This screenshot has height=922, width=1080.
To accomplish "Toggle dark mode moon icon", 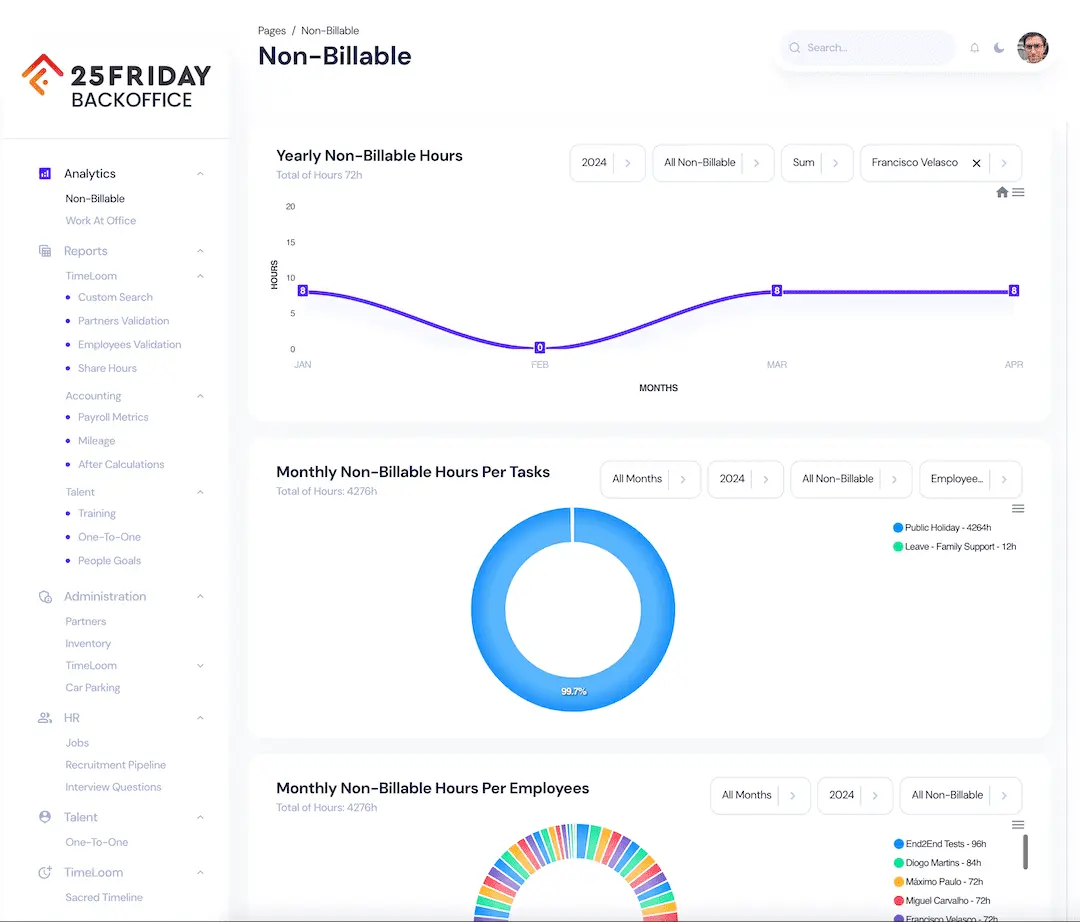I will (999, 48).
